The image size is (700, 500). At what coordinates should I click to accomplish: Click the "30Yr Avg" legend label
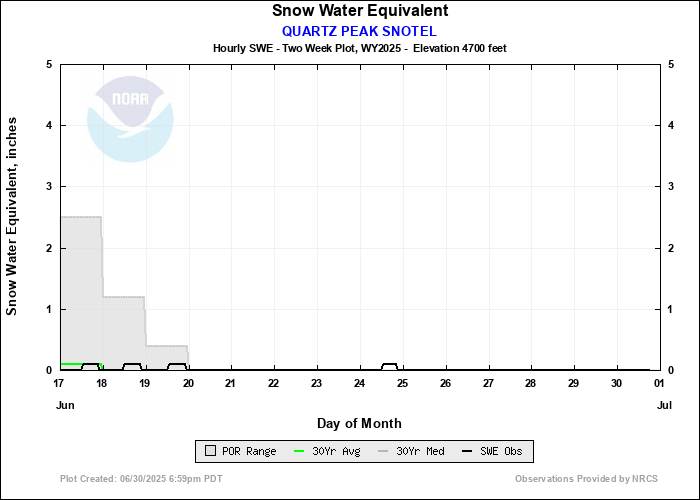(x=336, y=451)
